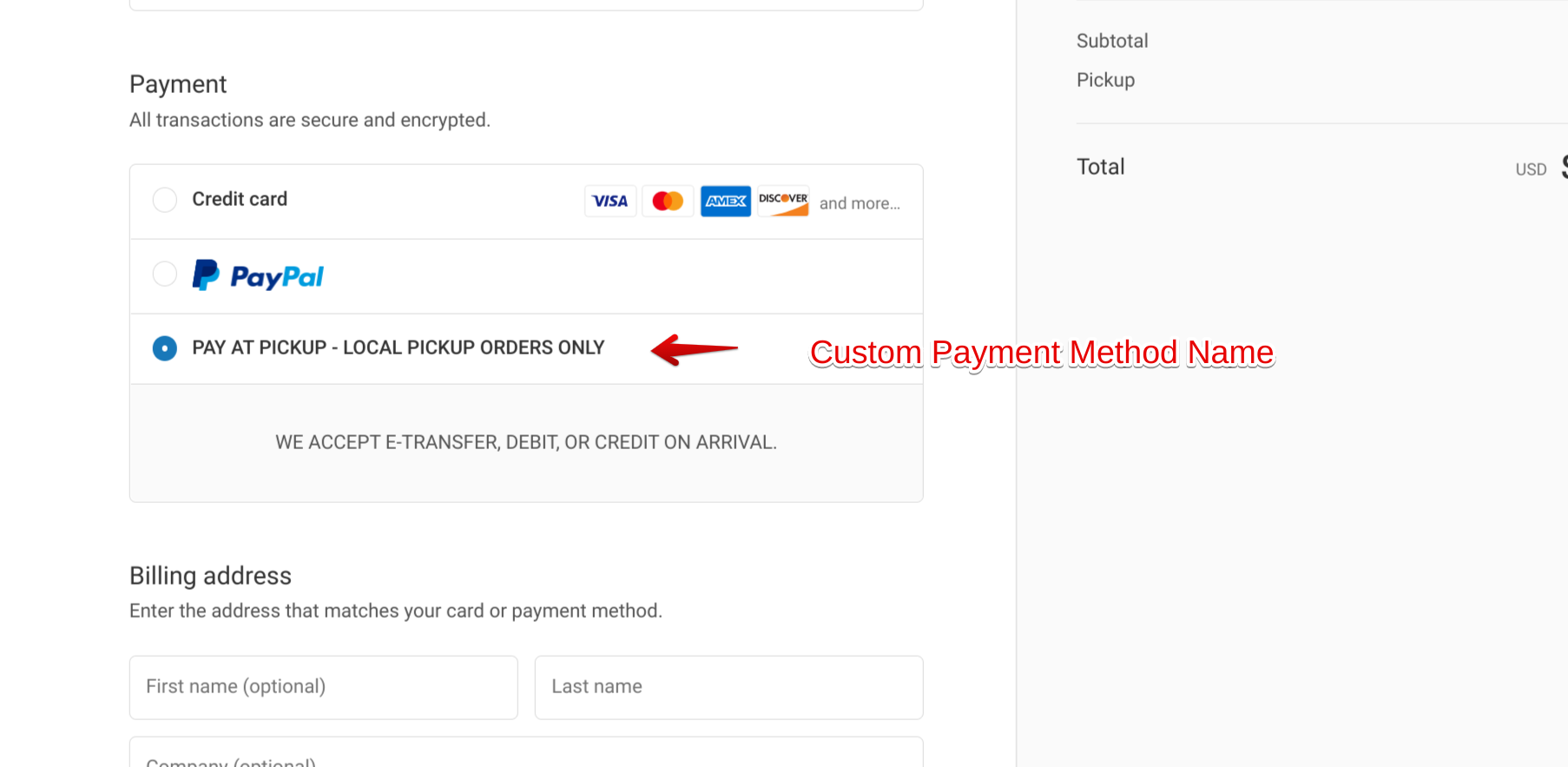This screenshot has width=1568, height=767.
Task: Click the "and more..." card text
Action: pyautogui.click(x=860, y=203)
